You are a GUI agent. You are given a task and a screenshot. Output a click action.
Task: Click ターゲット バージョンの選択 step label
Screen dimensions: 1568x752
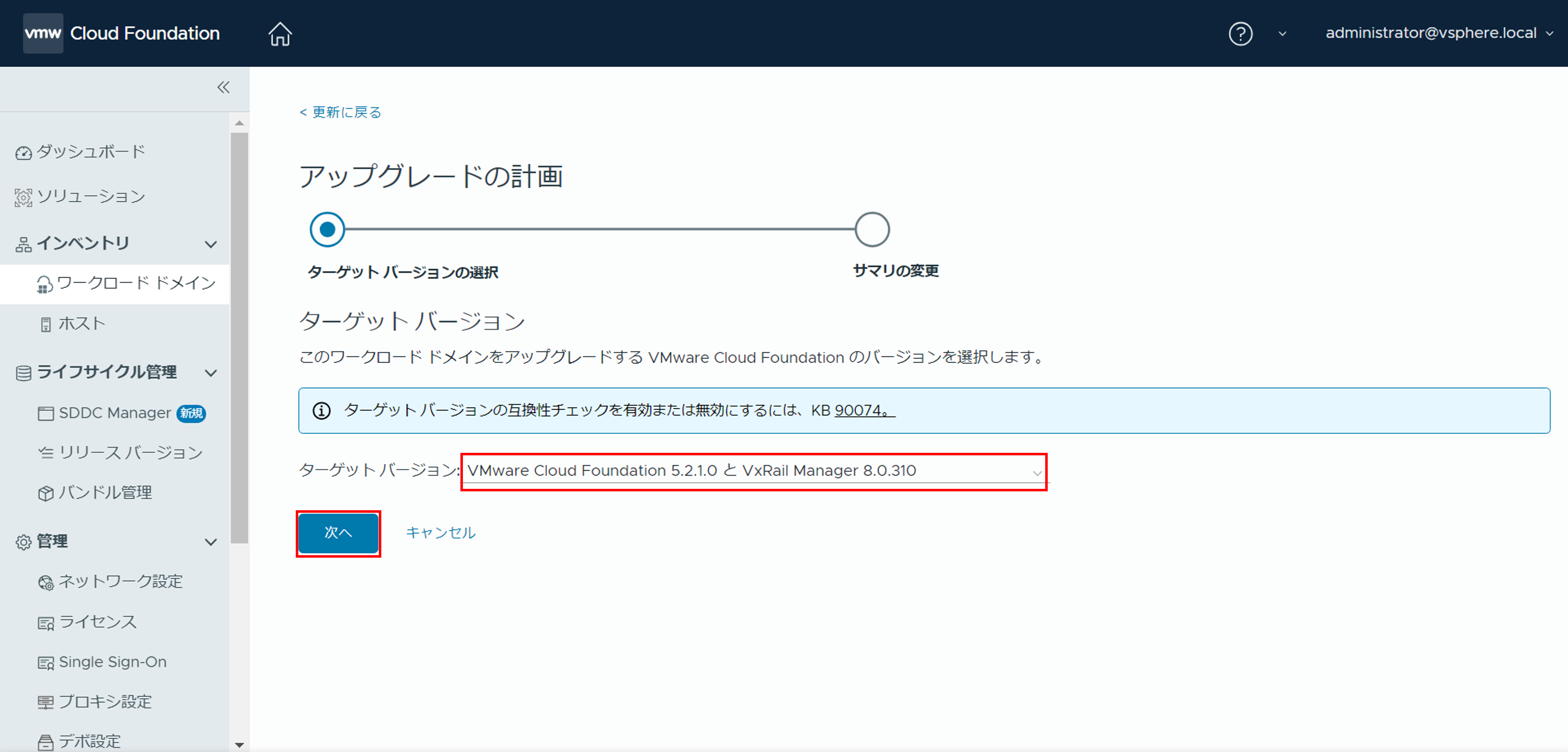tap(403, 272)
